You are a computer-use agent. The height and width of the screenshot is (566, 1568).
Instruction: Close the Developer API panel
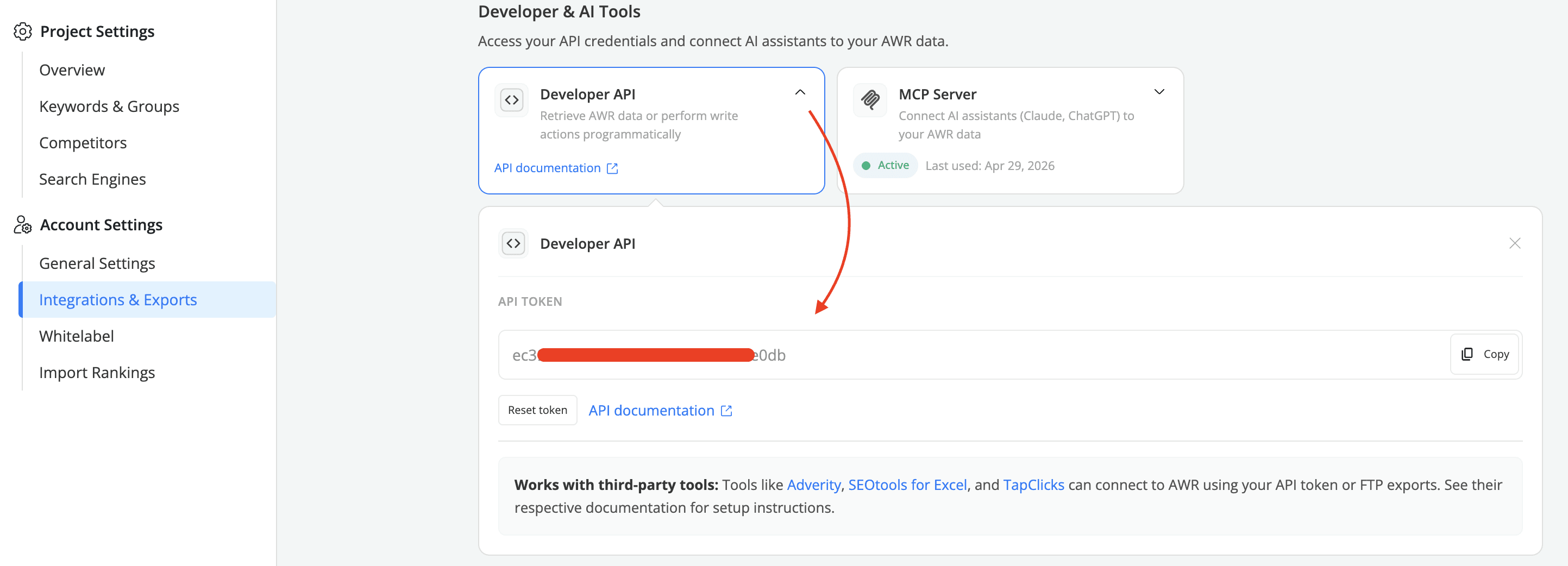[x=1514, y=243]
